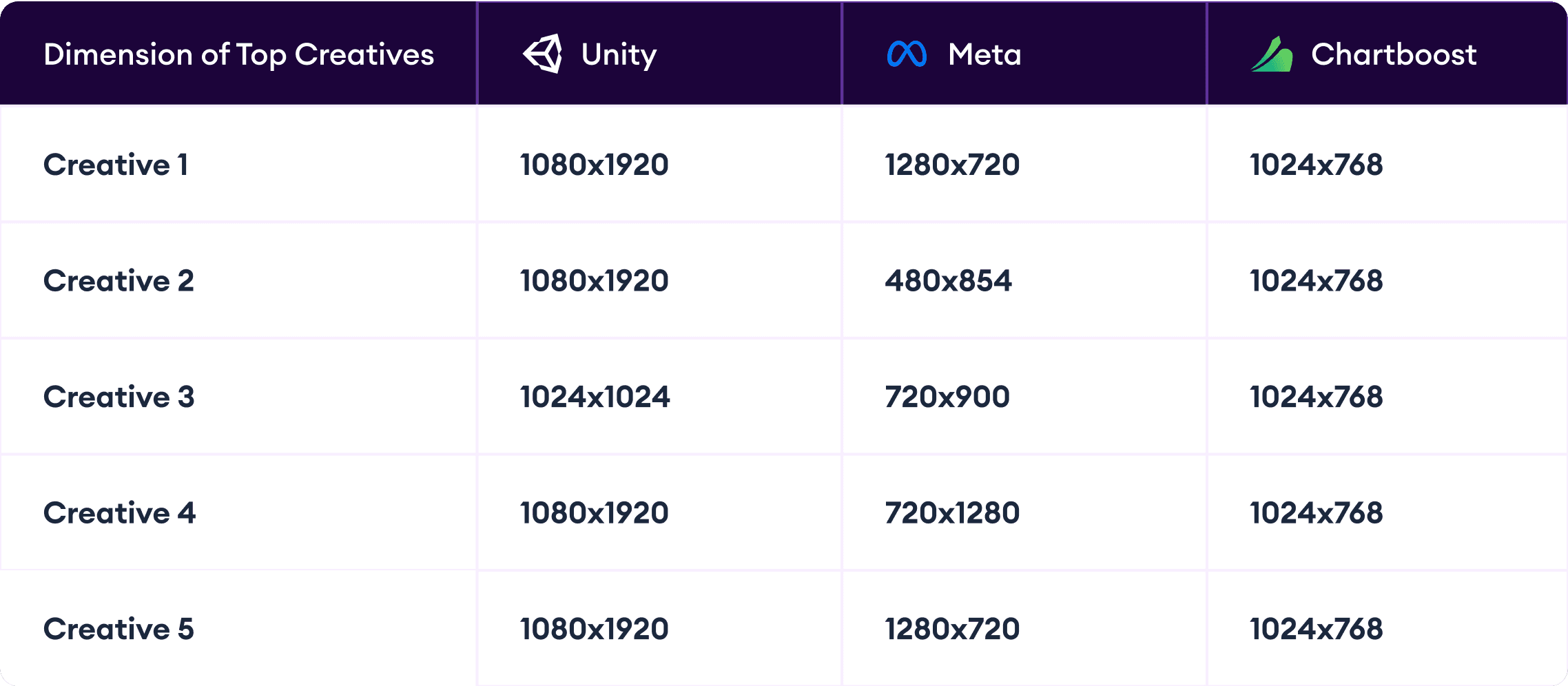Image resolution: width=1568 pixels, height=686 pixels.
Task: Click the Creative 5 row label
Action: click(x=118, y=629)
